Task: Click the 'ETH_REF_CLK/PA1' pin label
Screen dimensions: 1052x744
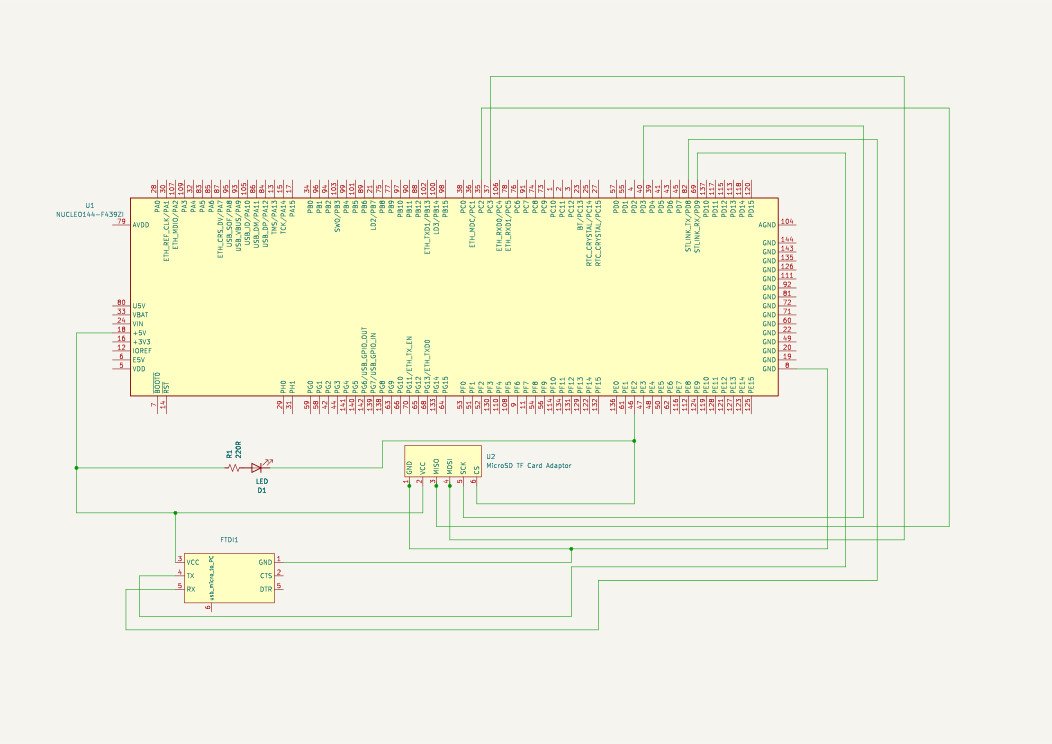Action: tap(166, 230)
